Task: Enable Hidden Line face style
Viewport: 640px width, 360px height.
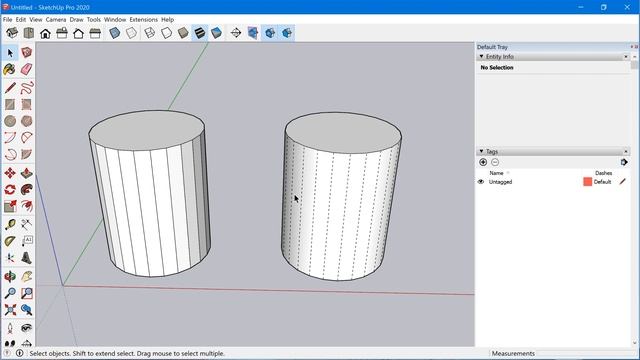Action: coord(166,33)
